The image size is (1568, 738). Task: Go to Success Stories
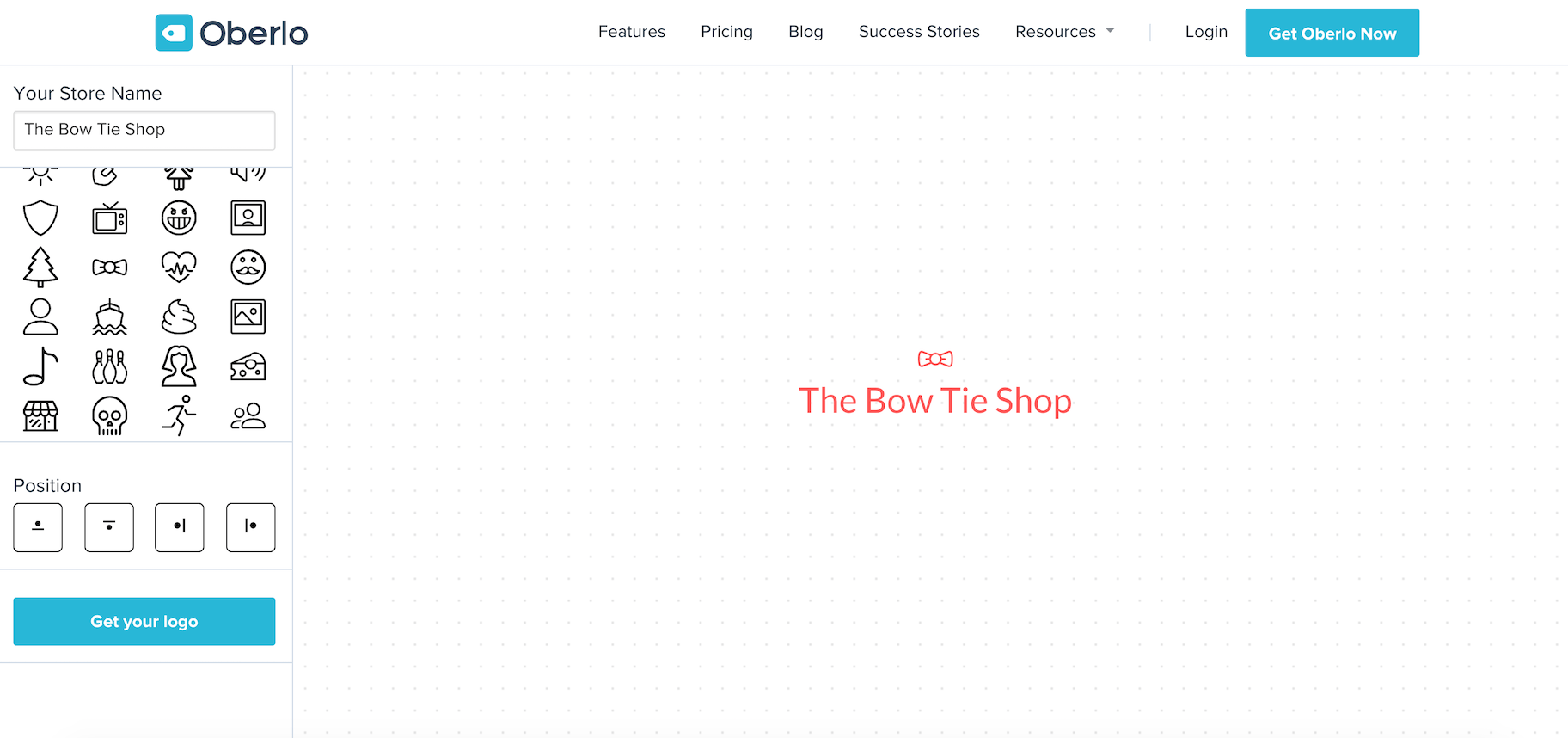point(919,32)
